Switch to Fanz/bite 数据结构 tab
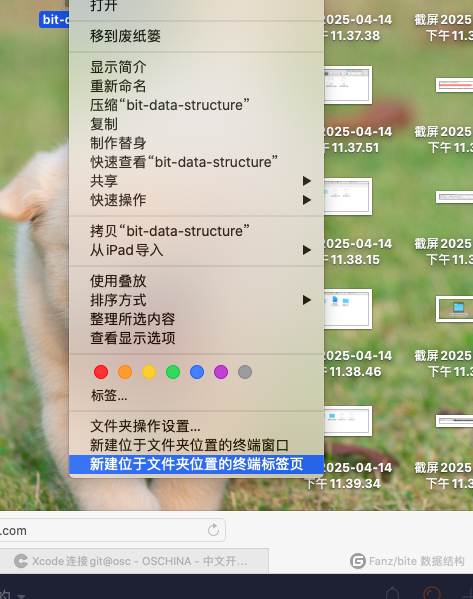Screen dimensions: 473x599 coord(407,561)
